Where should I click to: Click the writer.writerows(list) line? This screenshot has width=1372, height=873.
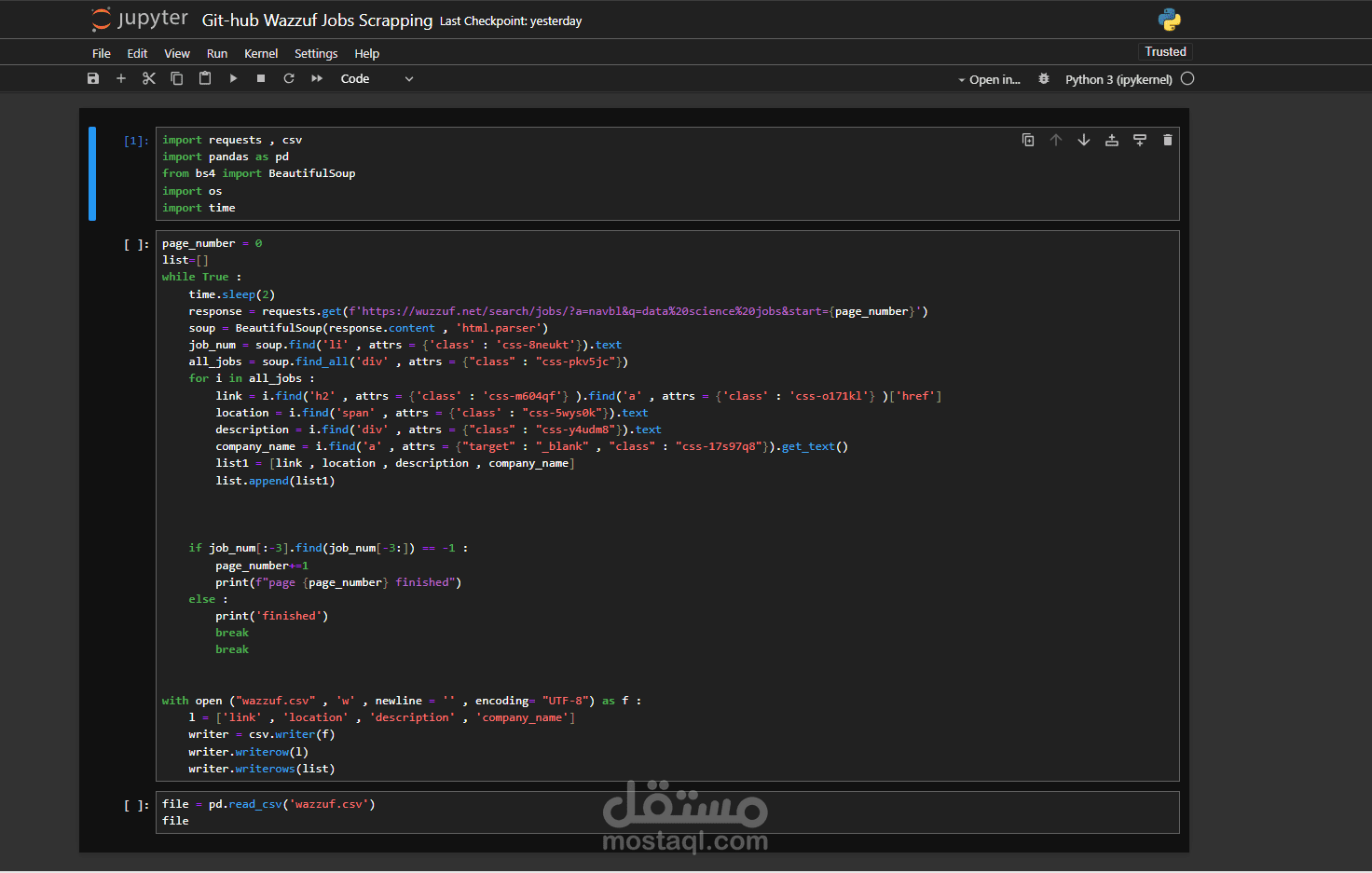[262, 769]
